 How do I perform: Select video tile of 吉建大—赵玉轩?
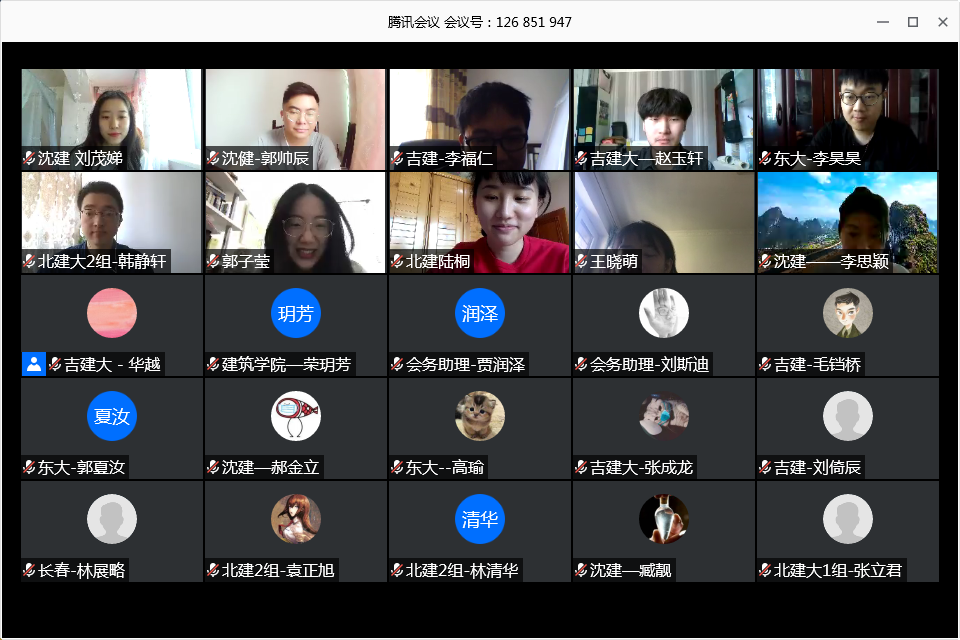pos(664,119)
